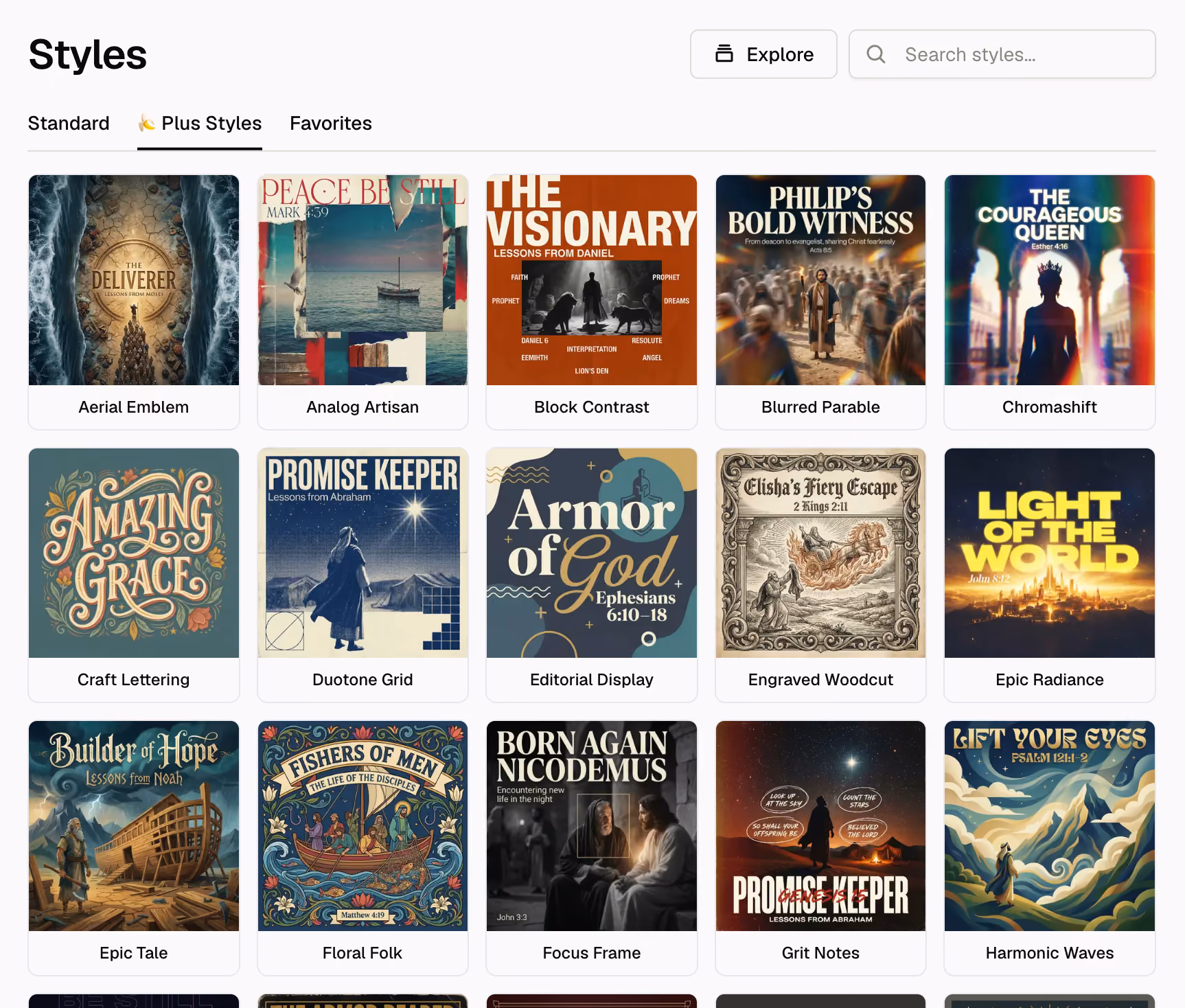1185x1008 pixels.
Task: Select the Chromashift style thumbnail
Action: (1050, 280)
